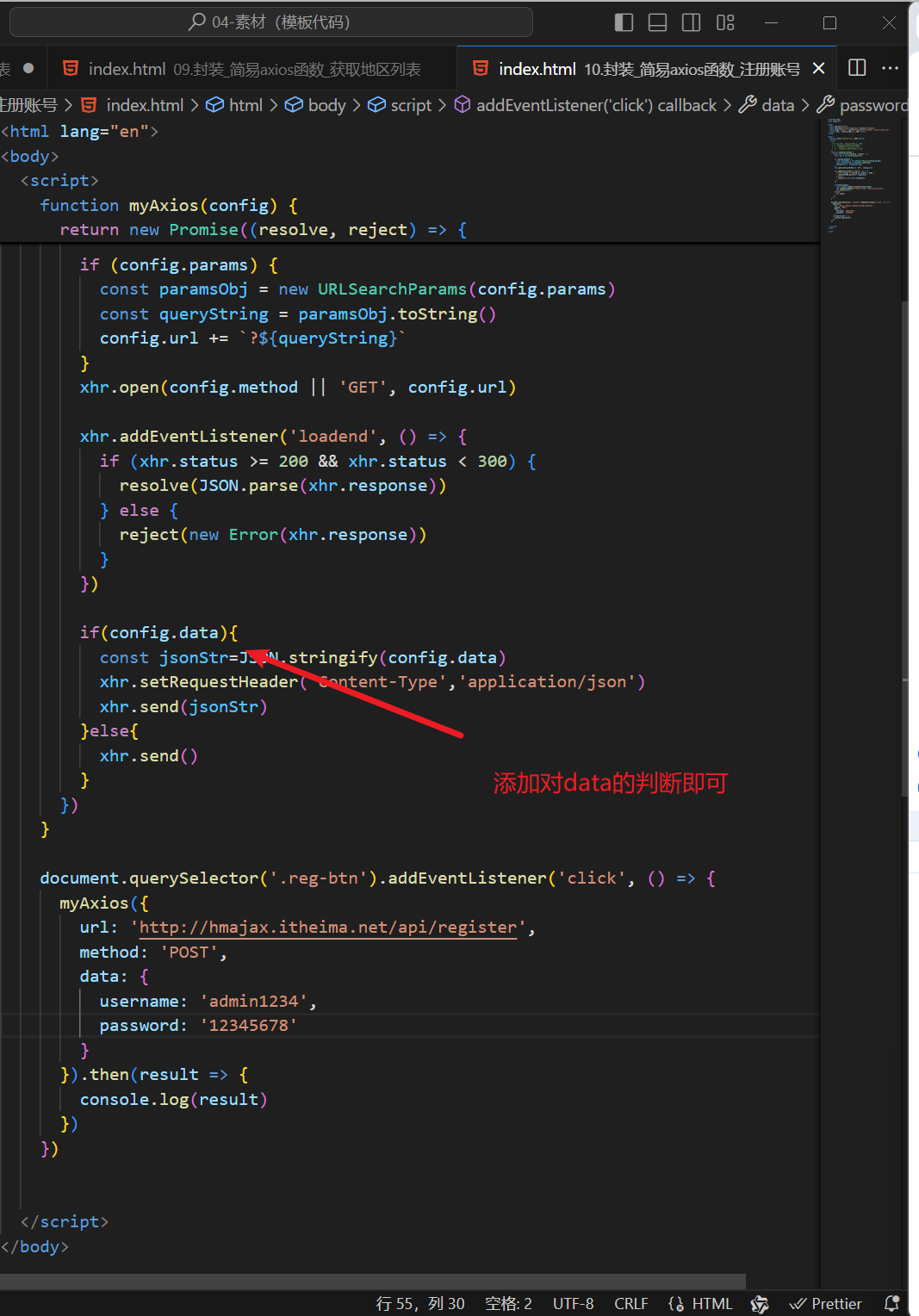Click the text 'admin1234' in the code

coord(254,1001)
